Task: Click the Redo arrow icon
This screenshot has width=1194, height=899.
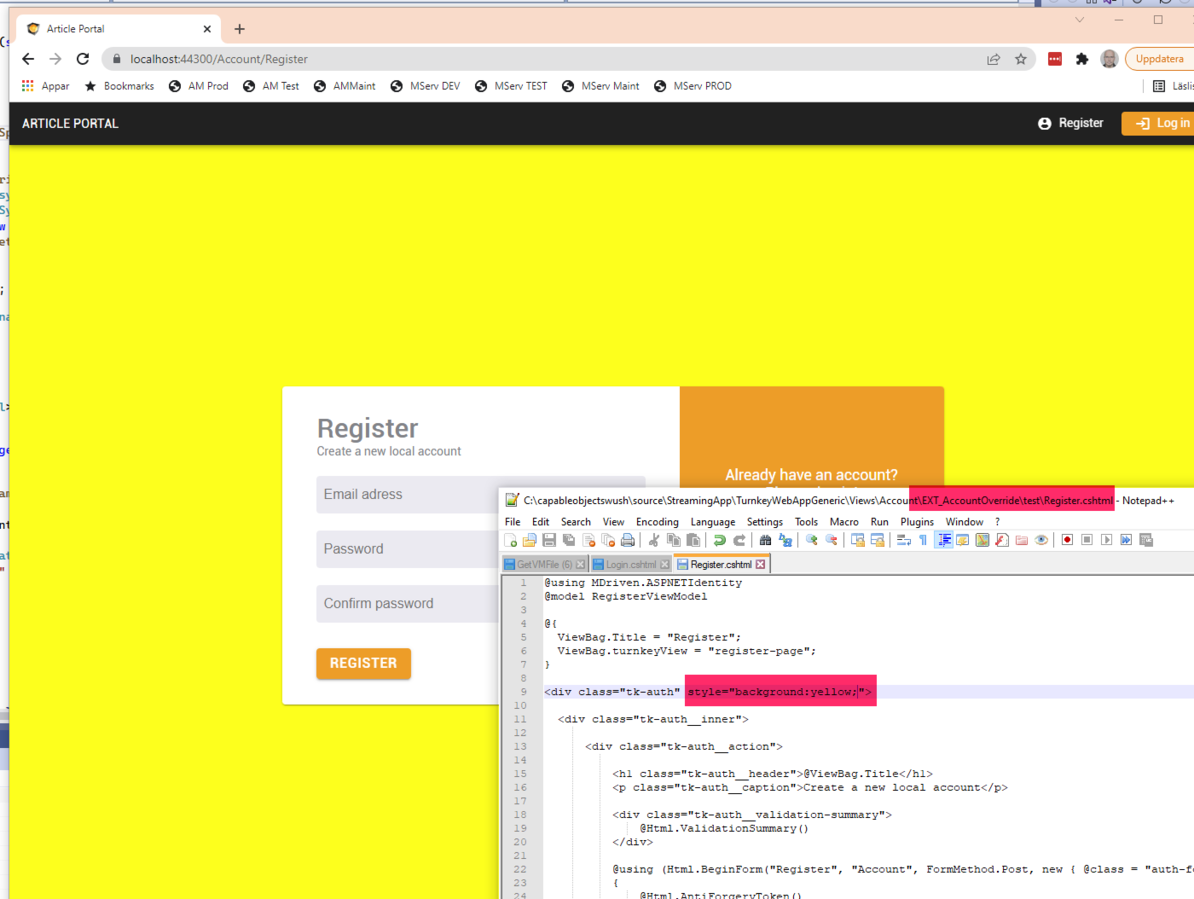Action: pyautogui.click(x=739, y=540)
